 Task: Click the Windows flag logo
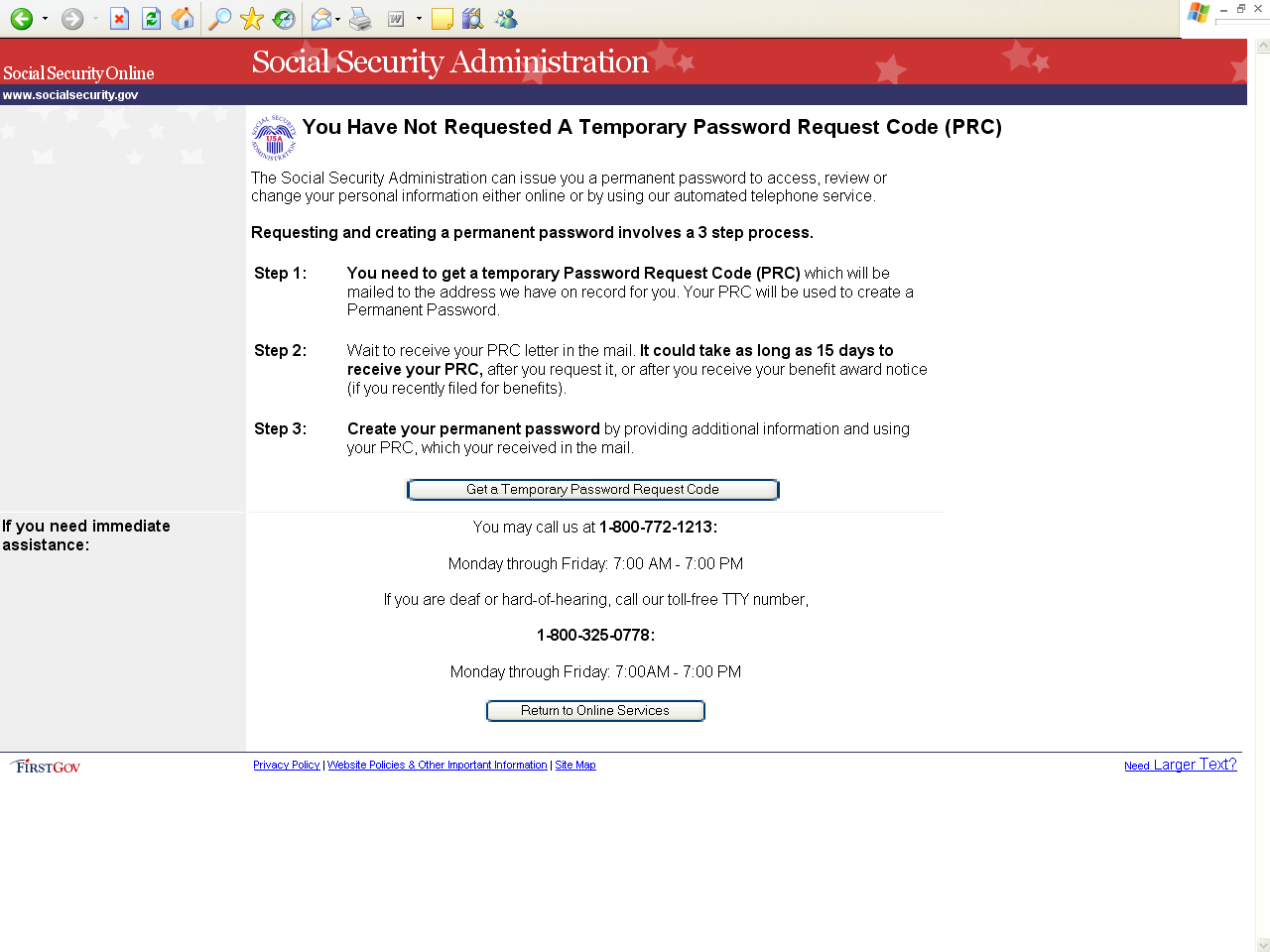tap(1199, 13)
